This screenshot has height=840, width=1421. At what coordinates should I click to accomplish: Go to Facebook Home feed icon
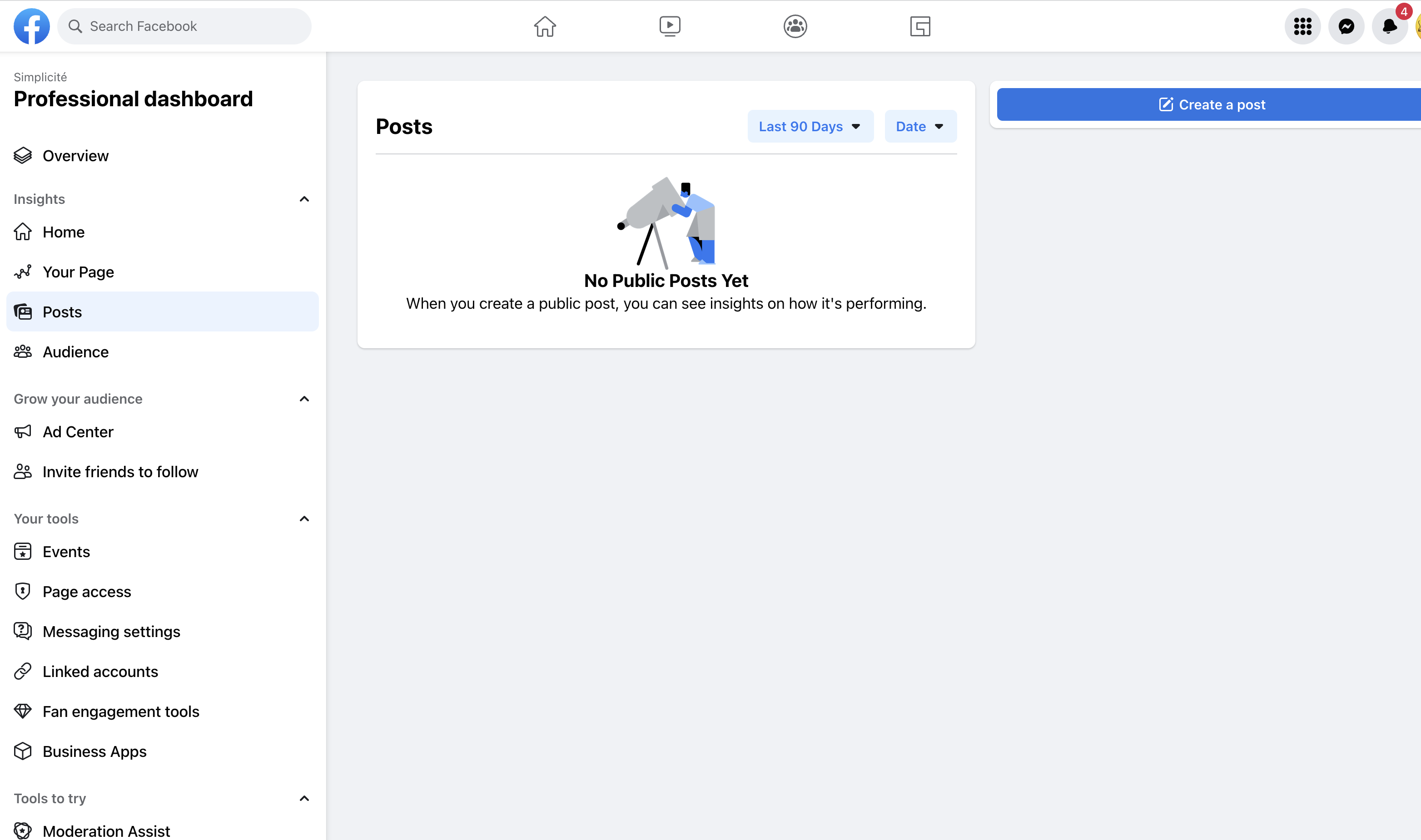tap(545, 26)
